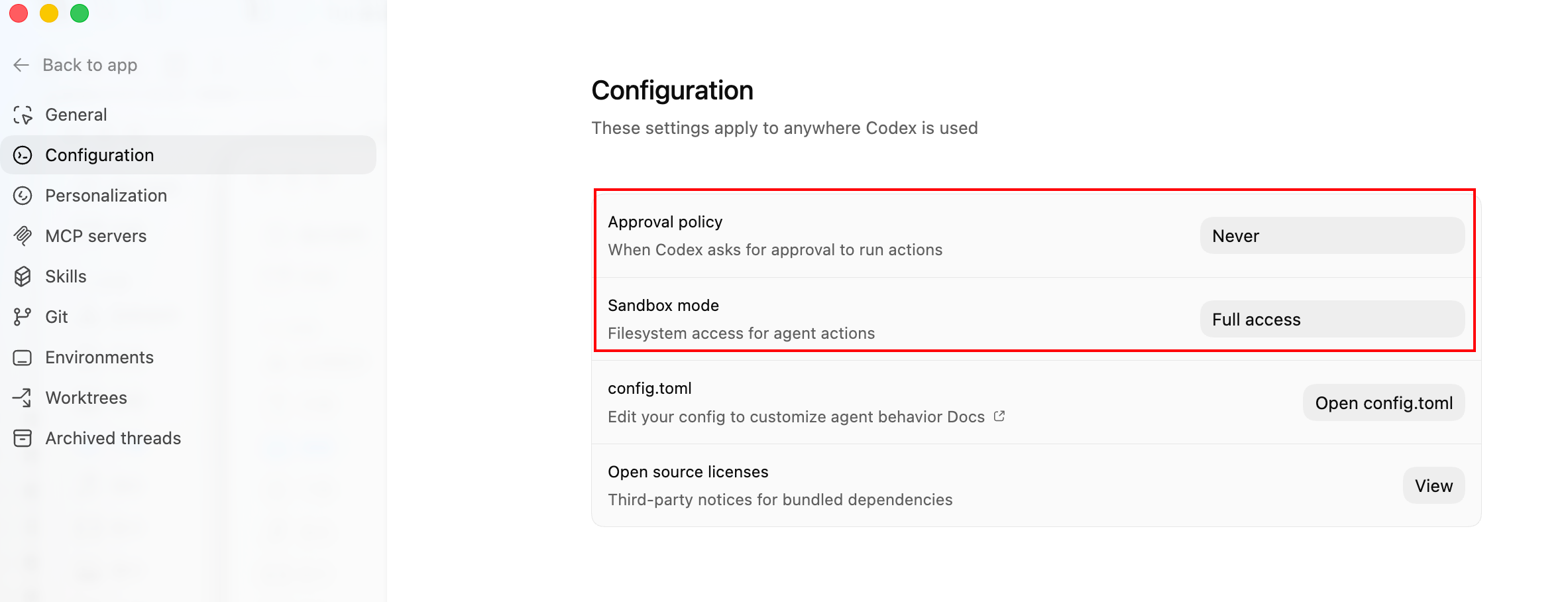Return via Back to app link
1568x602 pixels.
pos(89,65)
